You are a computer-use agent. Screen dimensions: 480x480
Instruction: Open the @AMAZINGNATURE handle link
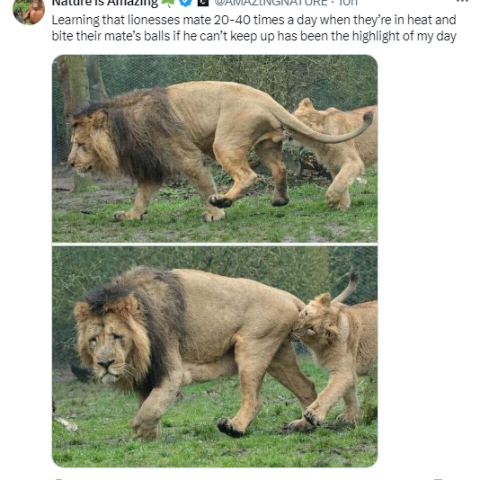pos(271,3)
